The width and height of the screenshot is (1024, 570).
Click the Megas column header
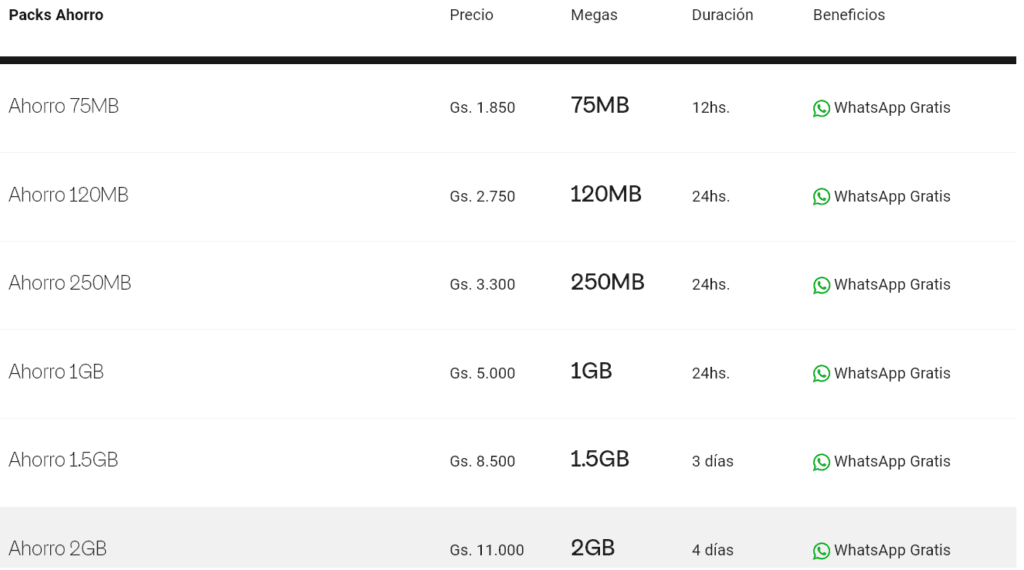pyautogui.click(x=594, y=15)
